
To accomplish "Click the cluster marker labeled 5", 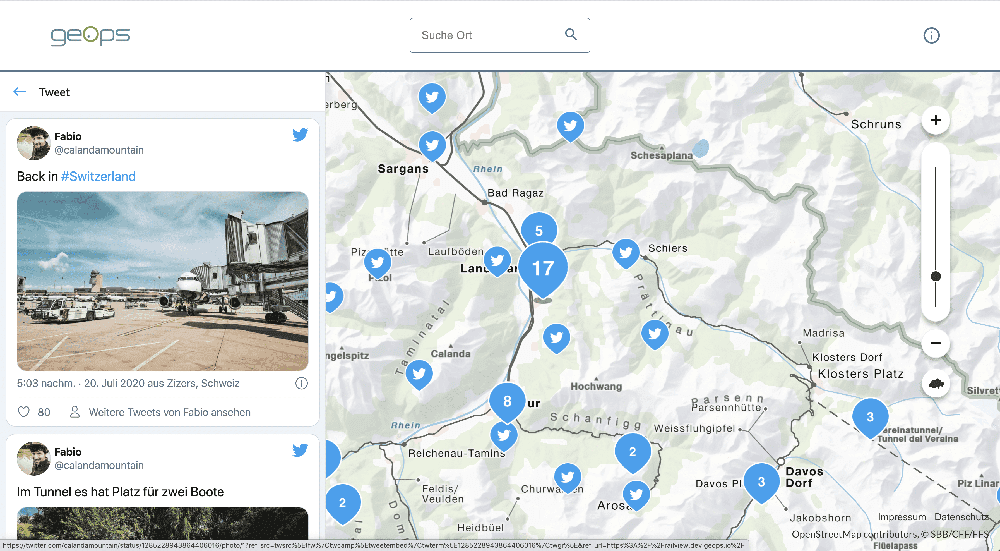I will [x=538, y=231].
